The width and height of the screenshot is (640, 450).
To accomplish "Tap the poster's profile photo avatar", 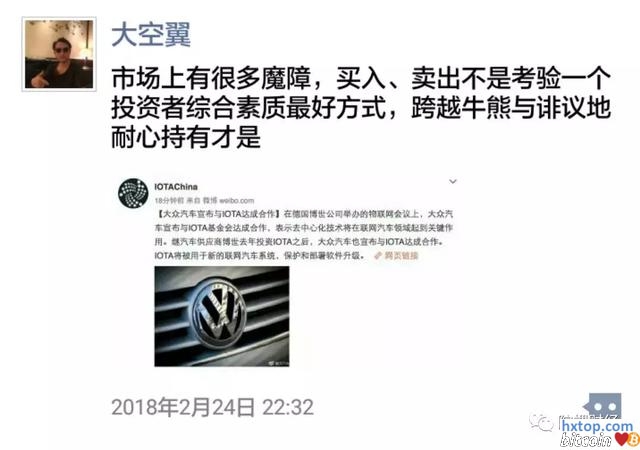I will coord(59,54).
